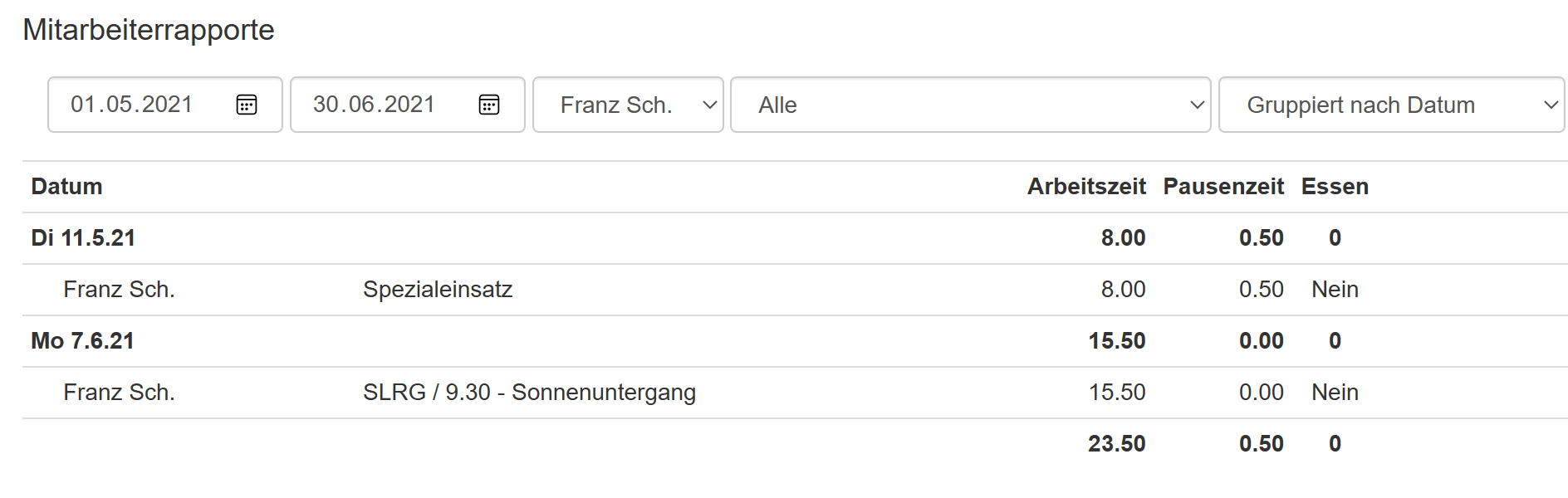1568x498 pixels.
Task: Click the Arbeitszeit column header
Action: click(1086, 187)
